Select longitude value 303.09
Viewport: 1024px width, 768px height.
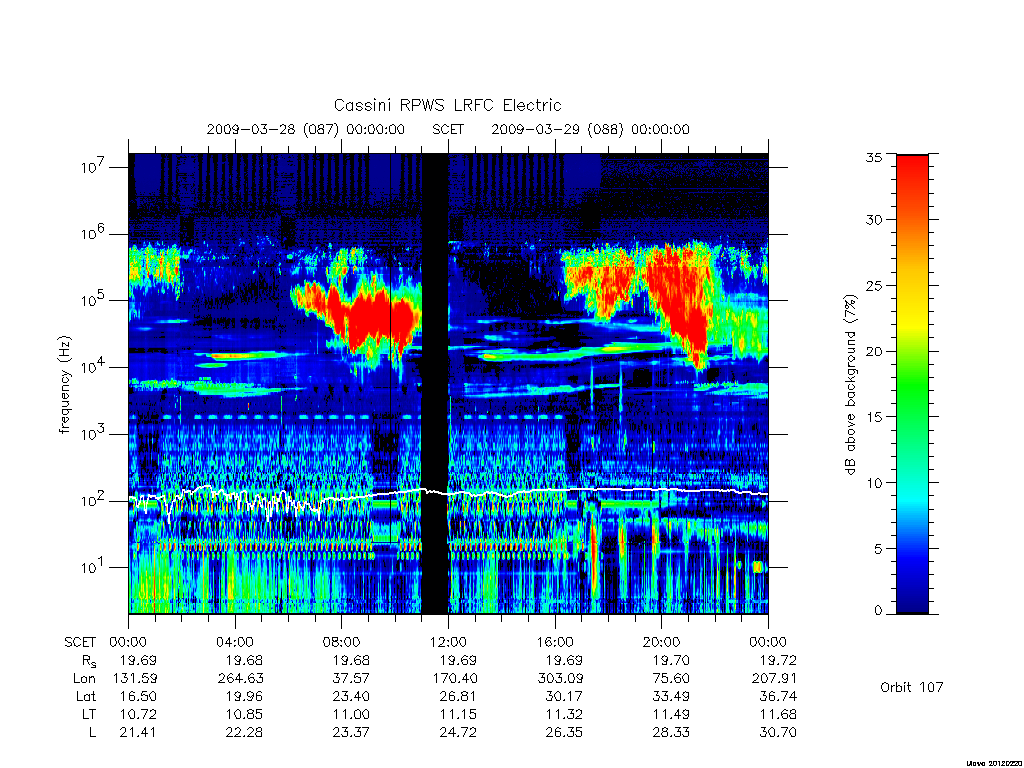560,679
